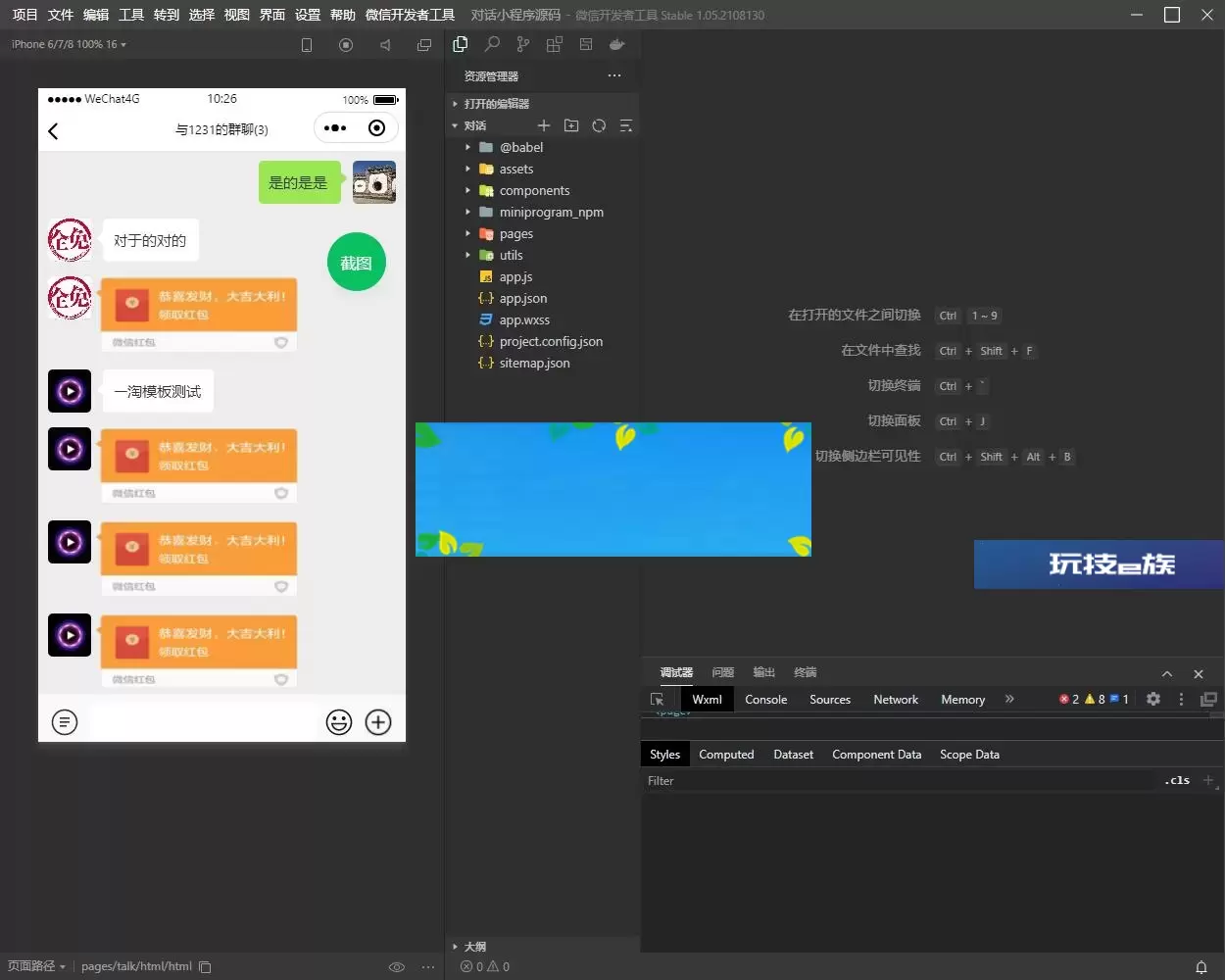Toggle the .cls class editor
Image resolution: width=1225 pixels, height=980 pixels.
click(1177, 781)
